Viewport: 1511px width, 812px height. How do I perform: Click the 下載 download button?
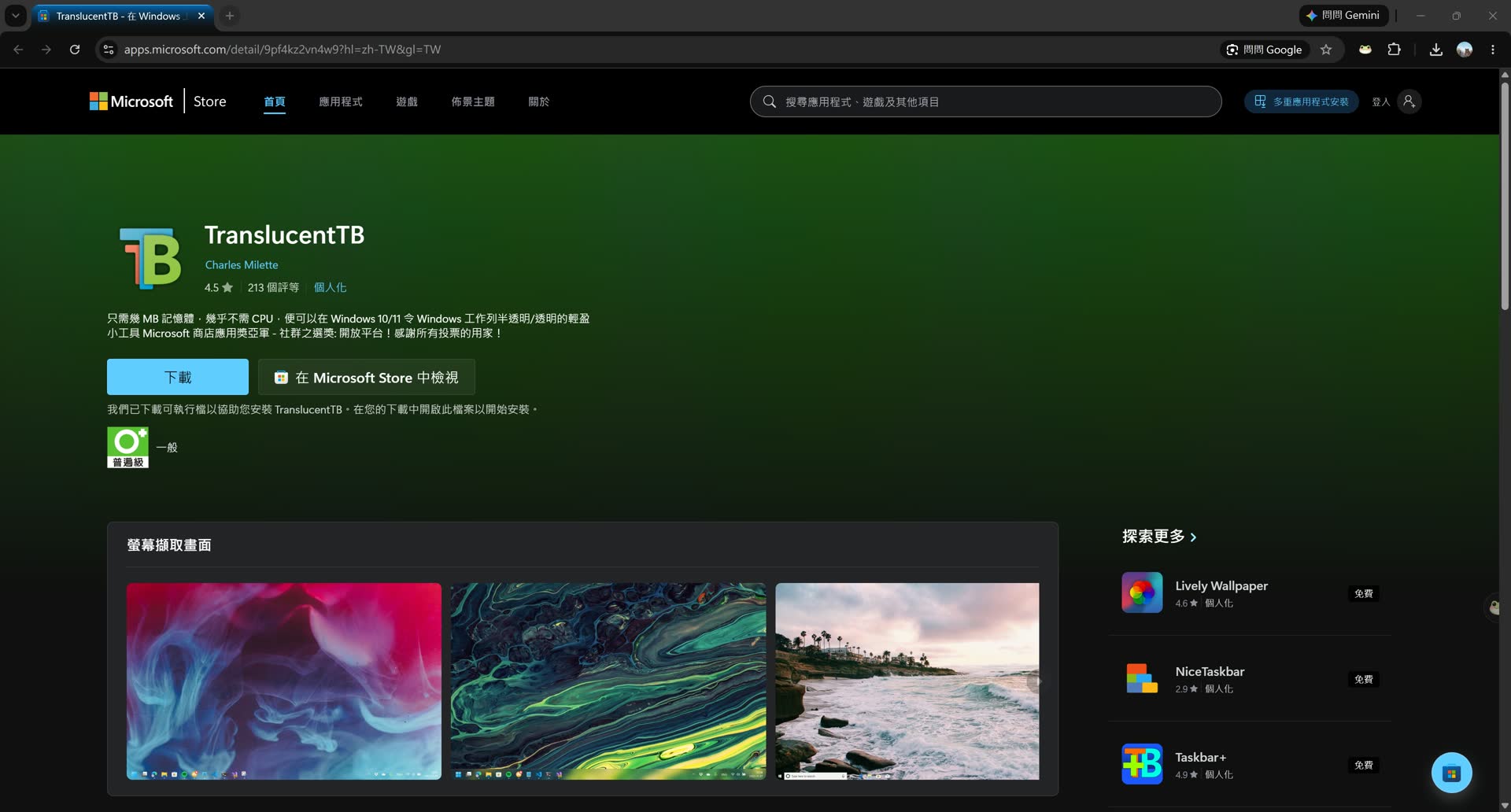(x=178, y=377)
